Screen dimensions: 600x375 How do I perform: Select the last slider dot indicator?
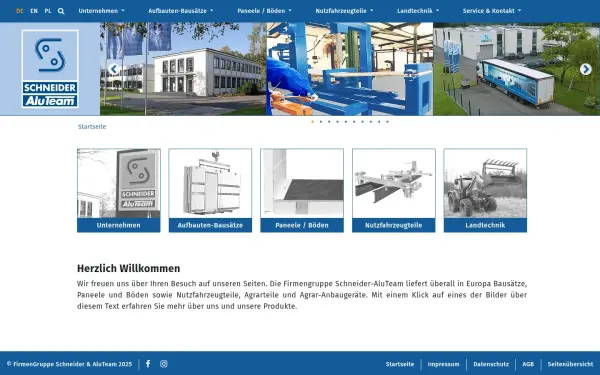387,122
